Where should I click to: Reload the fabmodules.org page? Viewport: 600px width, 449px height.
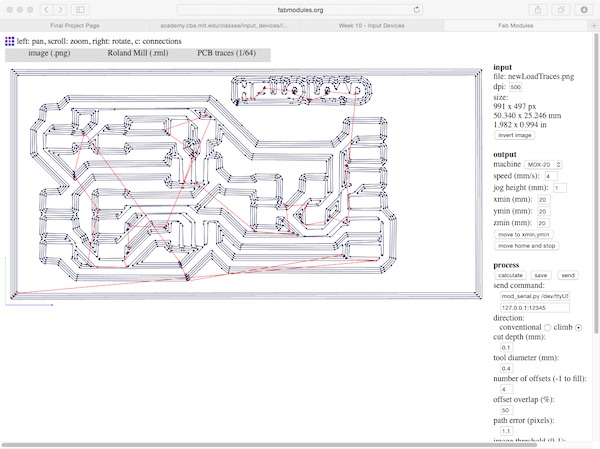click(417, 10)
